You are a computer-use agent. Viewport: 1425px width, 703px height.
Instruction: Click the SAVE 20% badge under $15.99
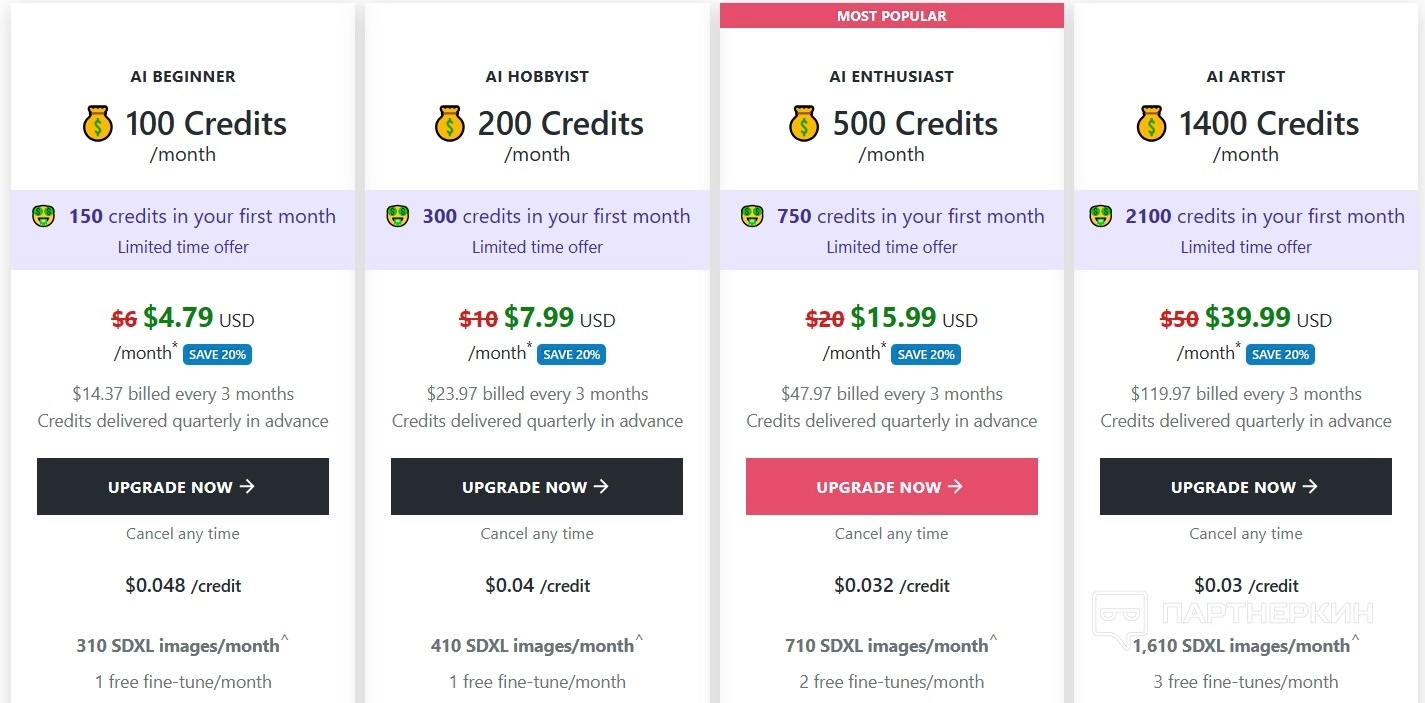click(926, 354)
